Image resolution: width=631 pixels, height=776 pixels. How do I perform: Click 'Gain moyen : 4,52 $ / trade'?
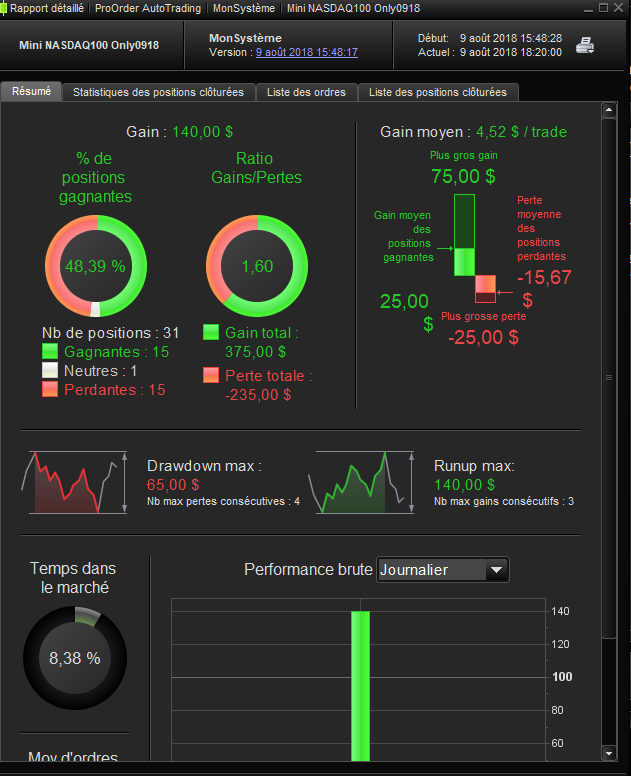coord(474,132)
